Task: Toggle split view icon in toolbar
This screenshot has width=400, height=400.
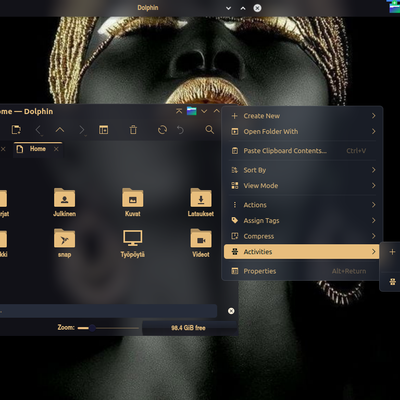Action: click(103, 130)
